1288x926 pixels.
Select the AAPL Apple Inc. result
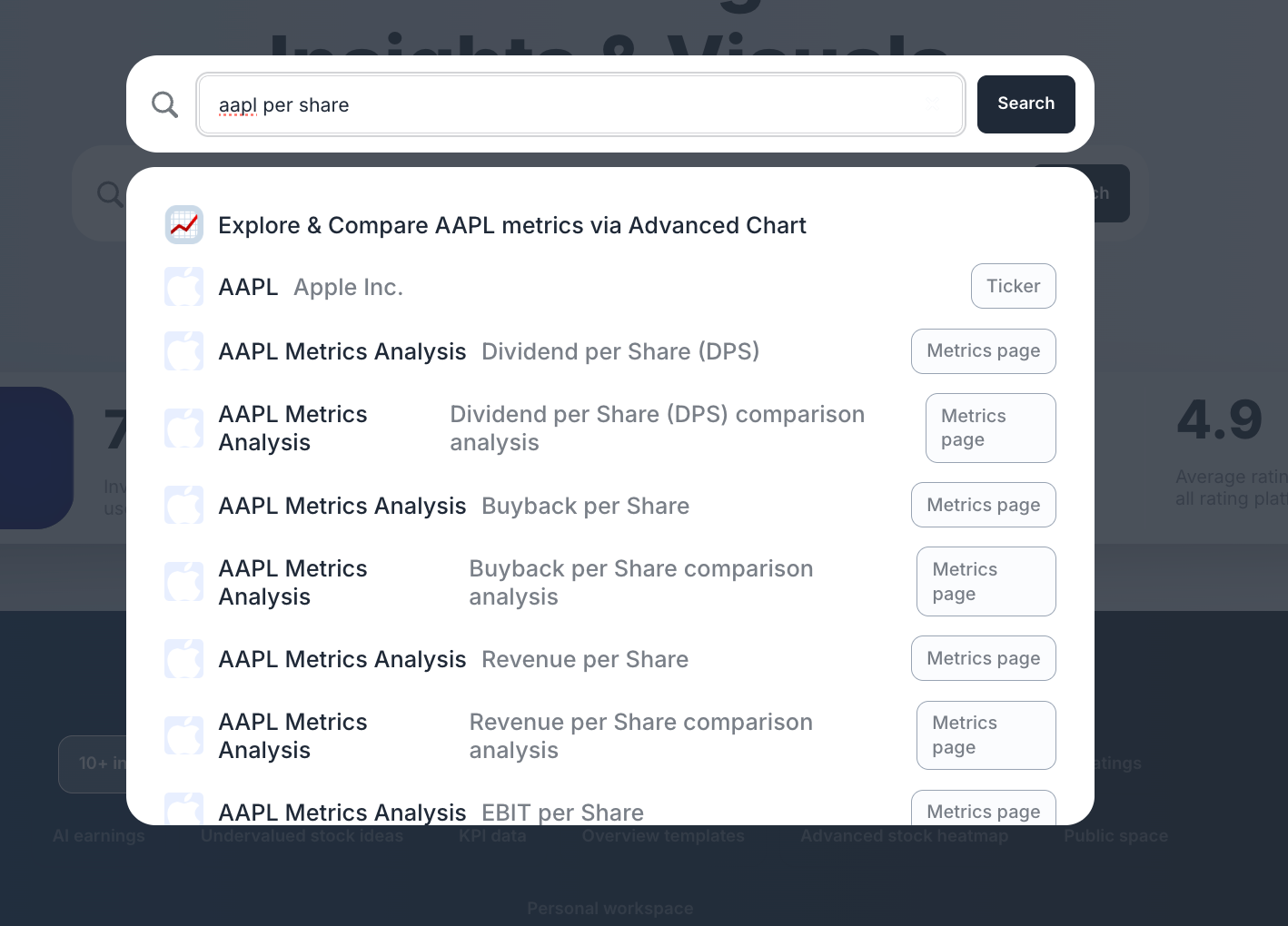click(610, 287)
